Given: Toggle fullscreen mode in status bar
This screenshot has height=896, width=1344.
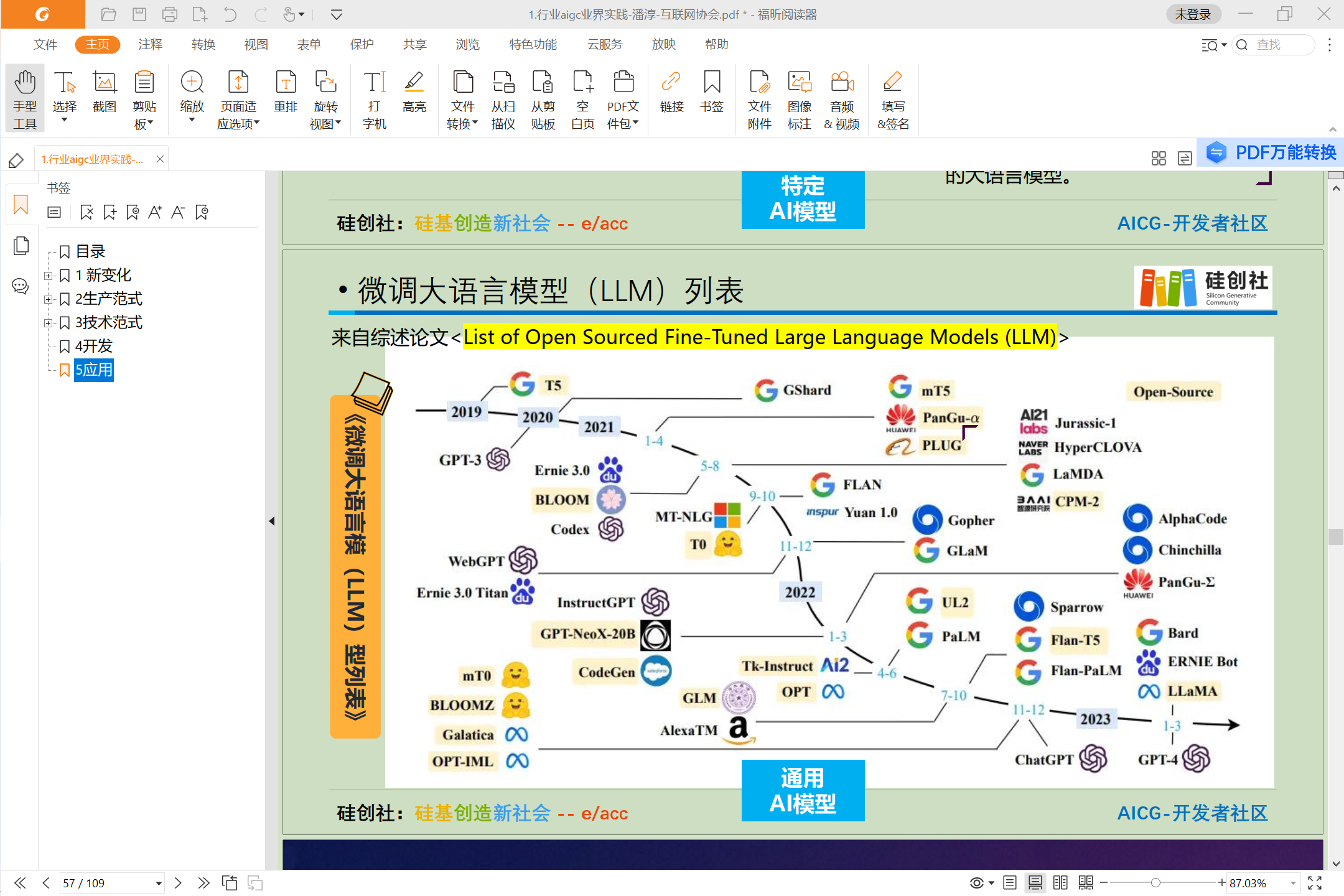Looking at the screenshot, I should pos(1315,882).
